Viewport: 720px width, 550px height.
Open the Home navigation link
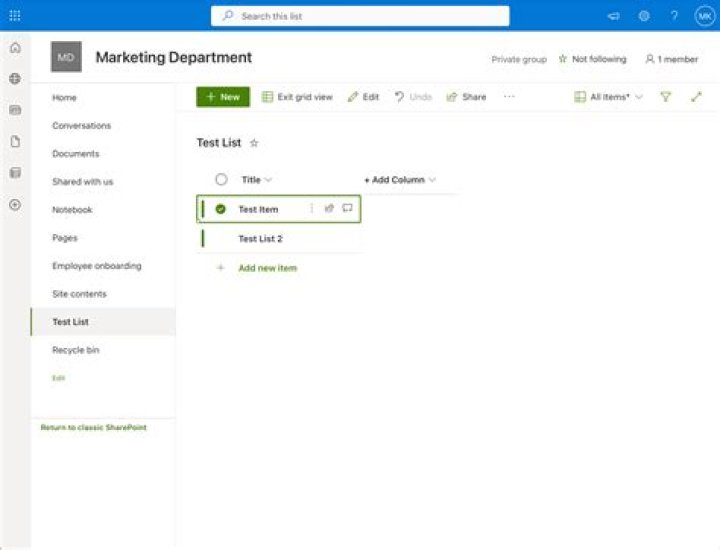point(64,98)
